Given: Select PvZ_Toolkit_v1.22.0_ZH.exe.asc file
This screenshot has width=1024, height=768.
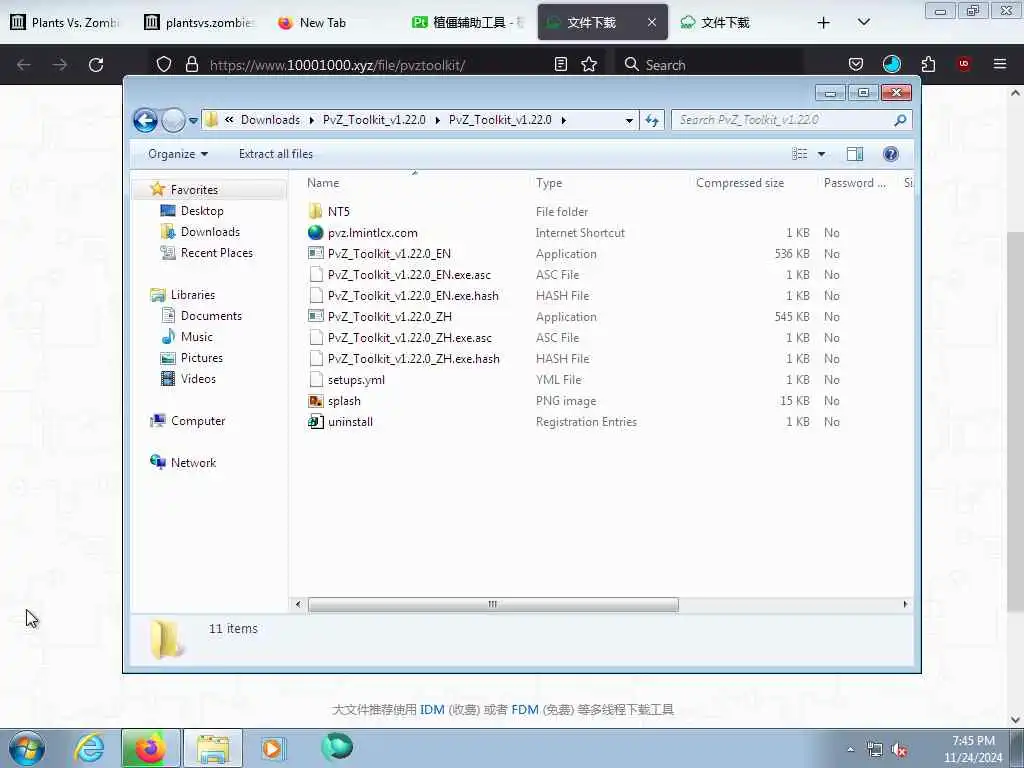Looking at the screenshot, I should point(409,338).
